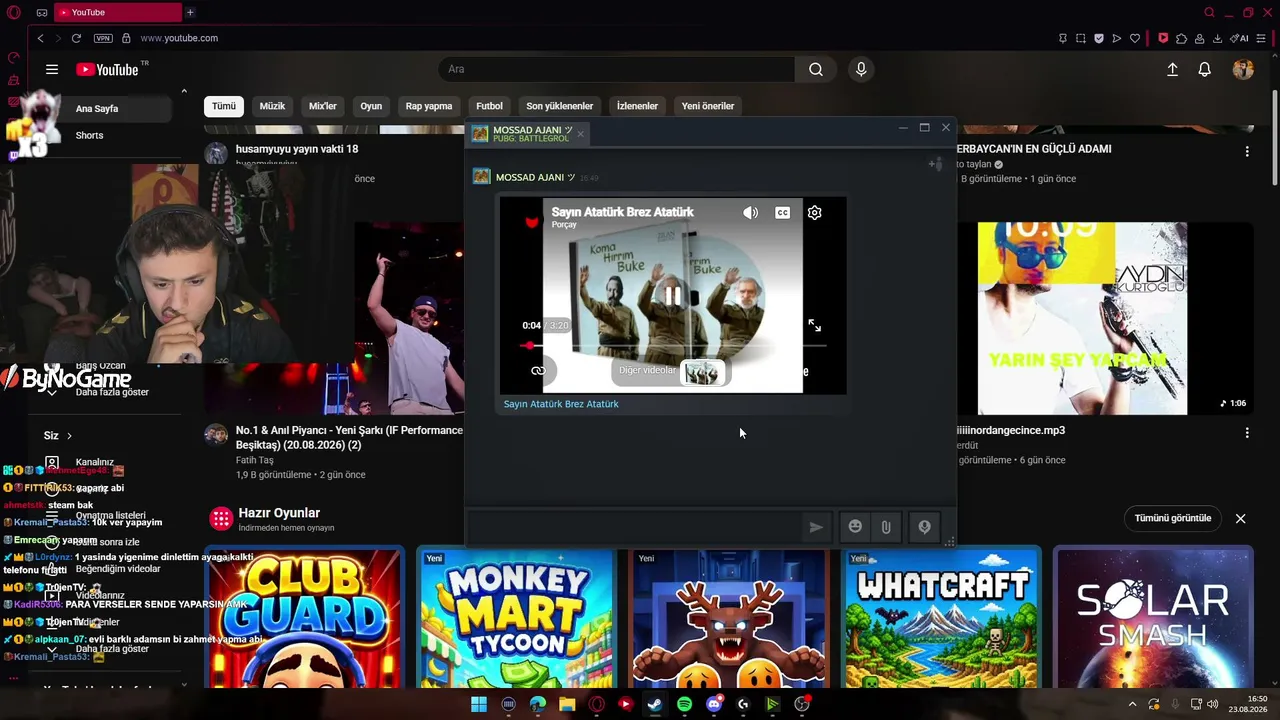Expand the Siz section chevron
This screenshot has width=1280, height=720.
point(69,436)
